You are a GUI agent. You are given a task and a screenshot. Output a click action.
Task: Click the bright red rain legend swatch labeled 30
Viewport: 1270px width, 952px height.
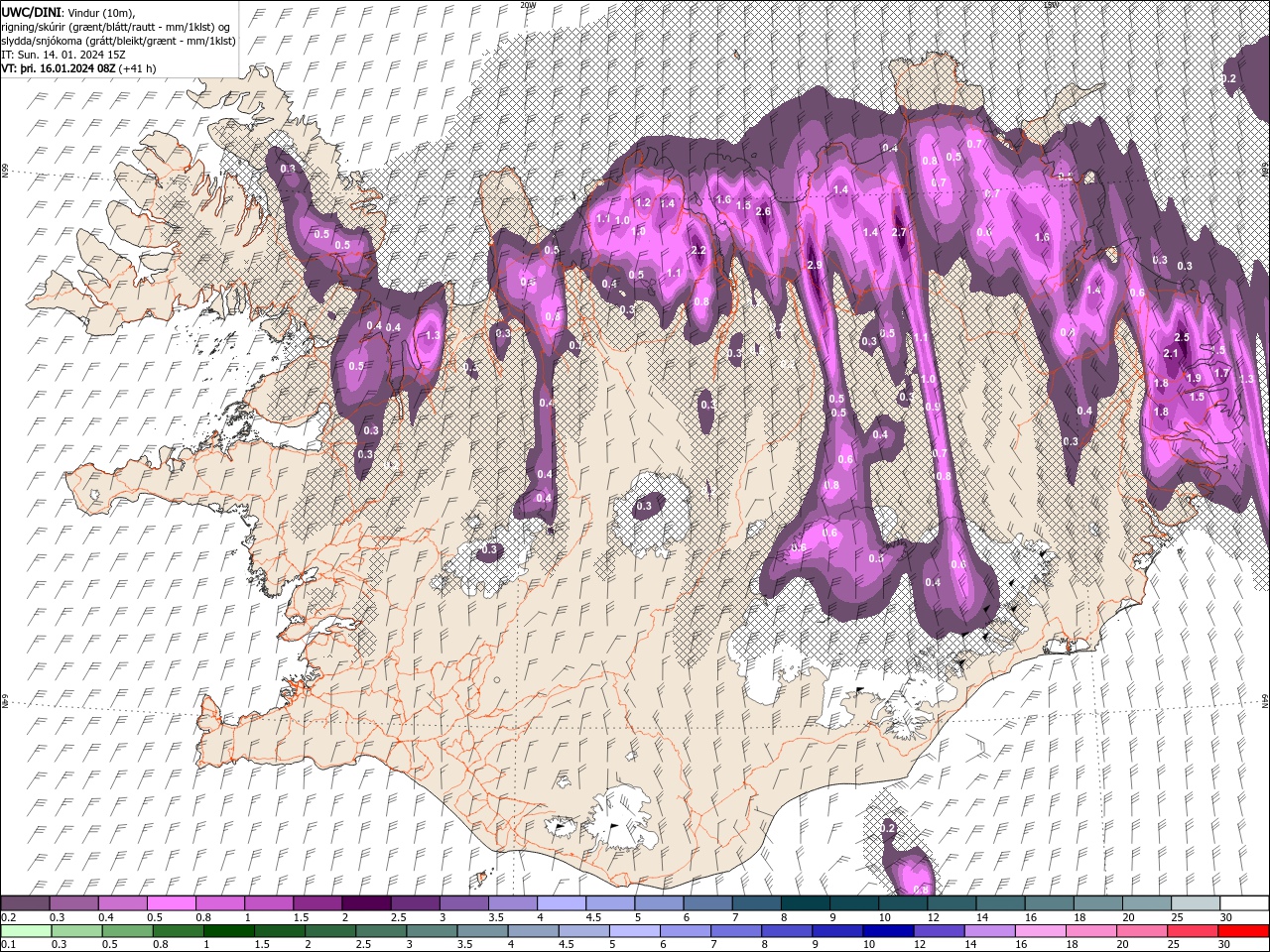tap(1244, 930)
